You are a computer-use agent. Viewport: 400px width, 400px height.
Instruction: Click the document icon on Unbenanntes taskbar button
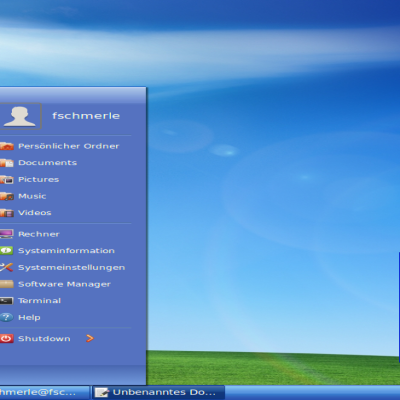(102, 393)
